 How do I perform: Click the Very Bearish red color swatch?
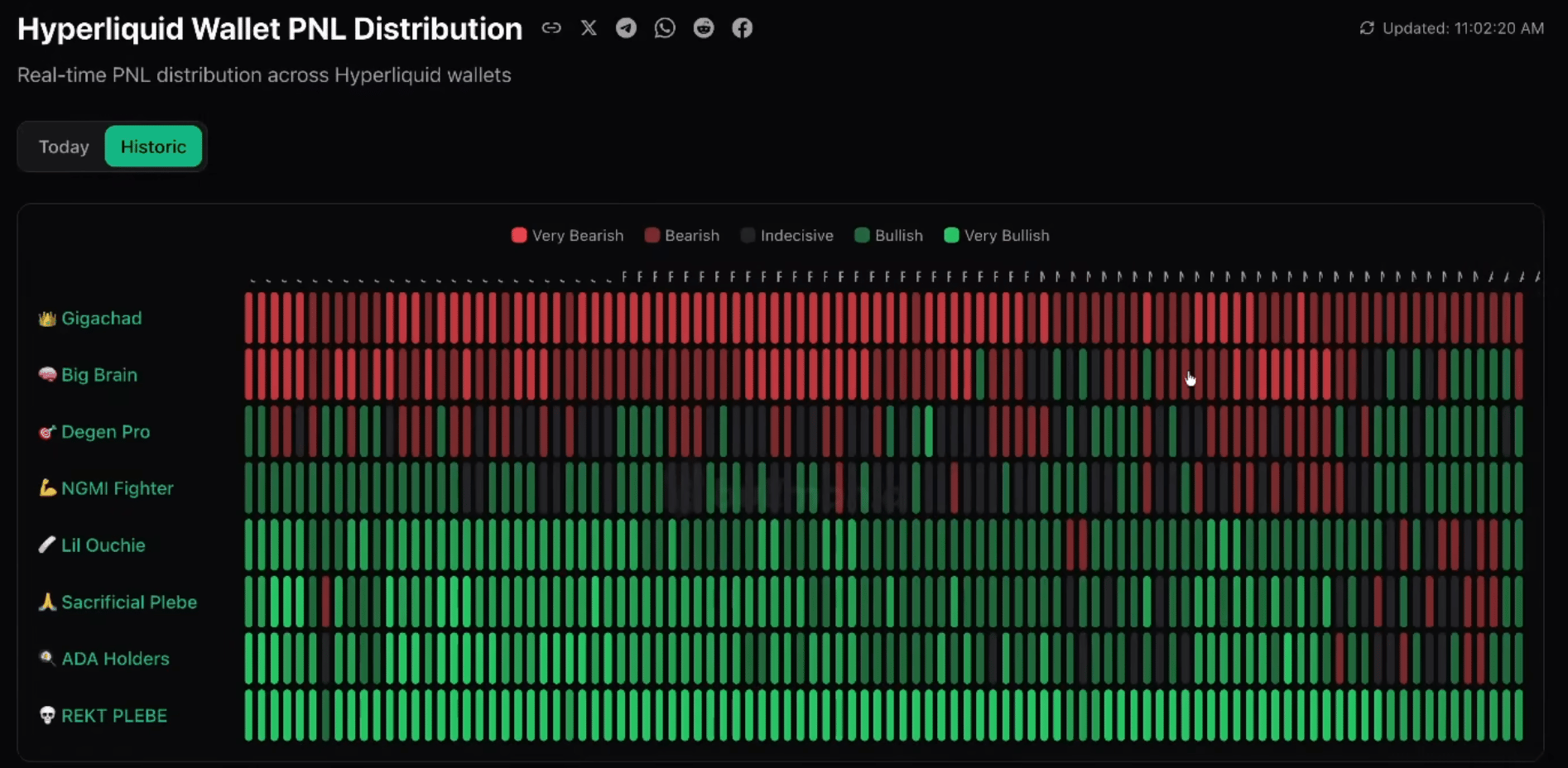(x=519, y=235)
